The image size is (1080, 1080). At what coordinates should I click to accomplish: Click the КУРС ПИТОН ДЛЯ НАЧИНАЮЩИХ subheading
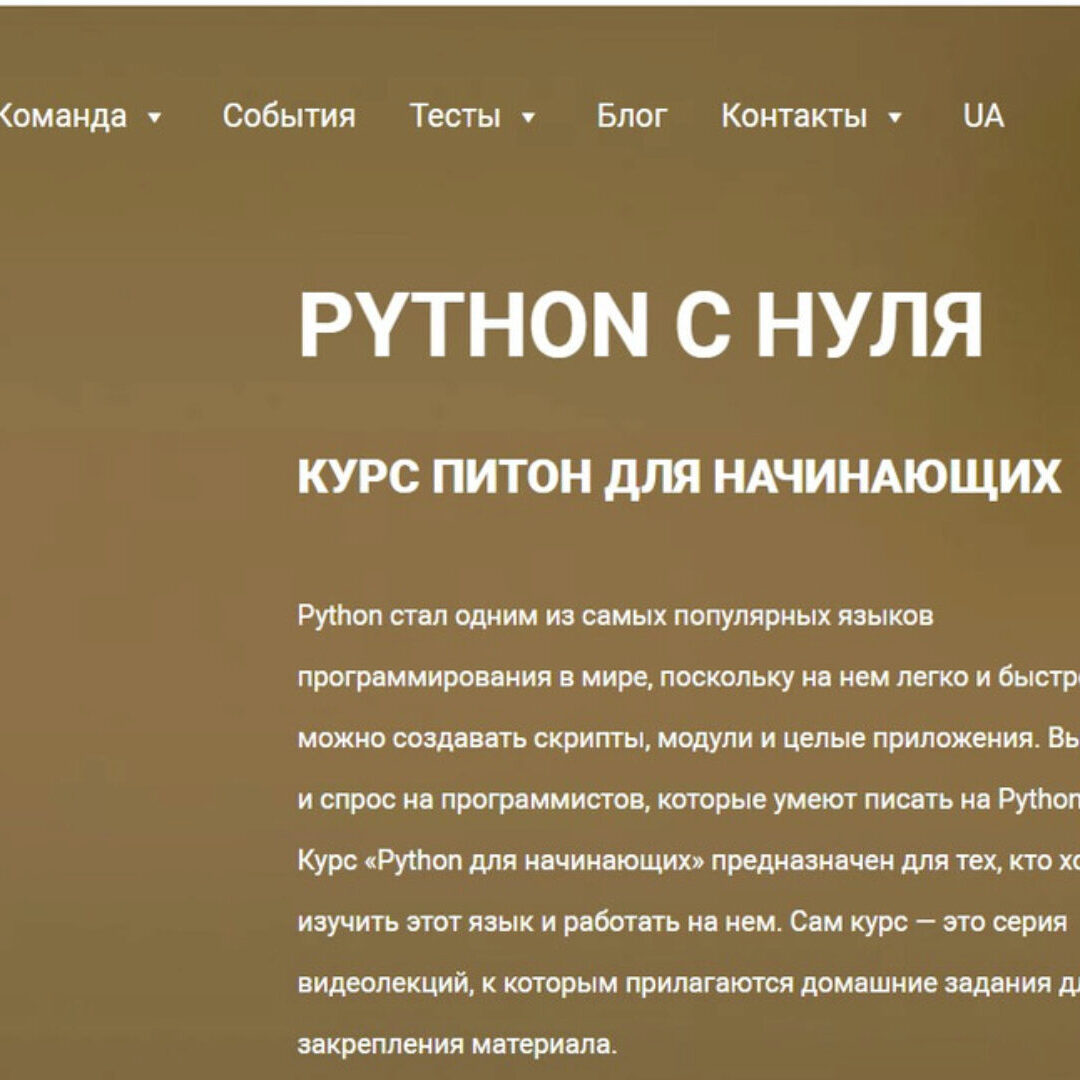point(678,477)
